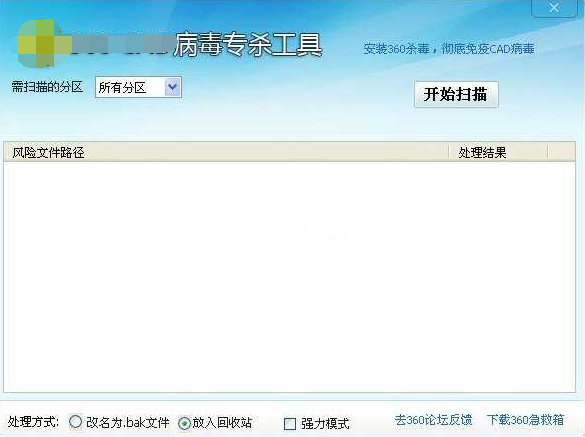
Task: Enable the 强力模式 checkbox
Action: [x=290, y=424]
